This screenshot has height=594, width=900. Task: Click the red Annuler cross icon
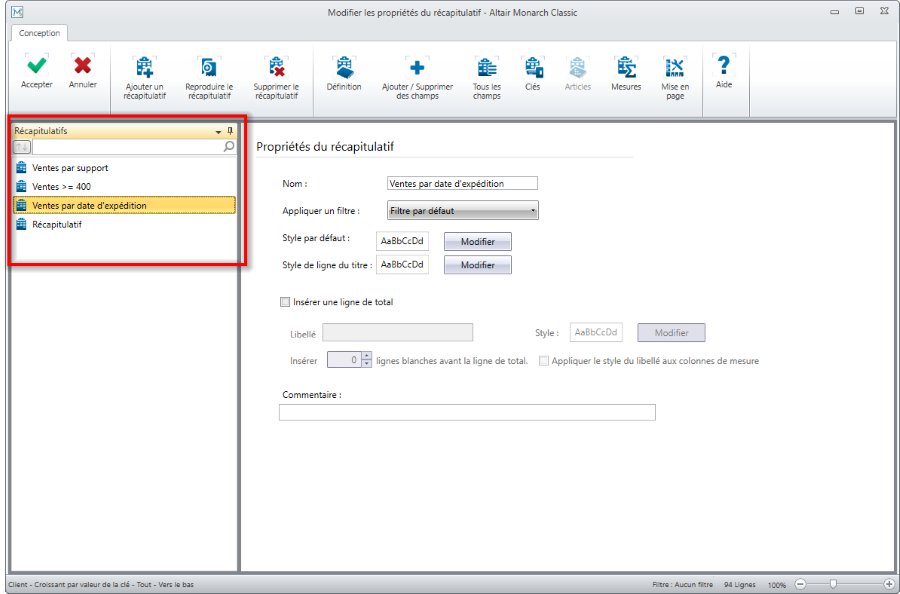click(83, 66)
